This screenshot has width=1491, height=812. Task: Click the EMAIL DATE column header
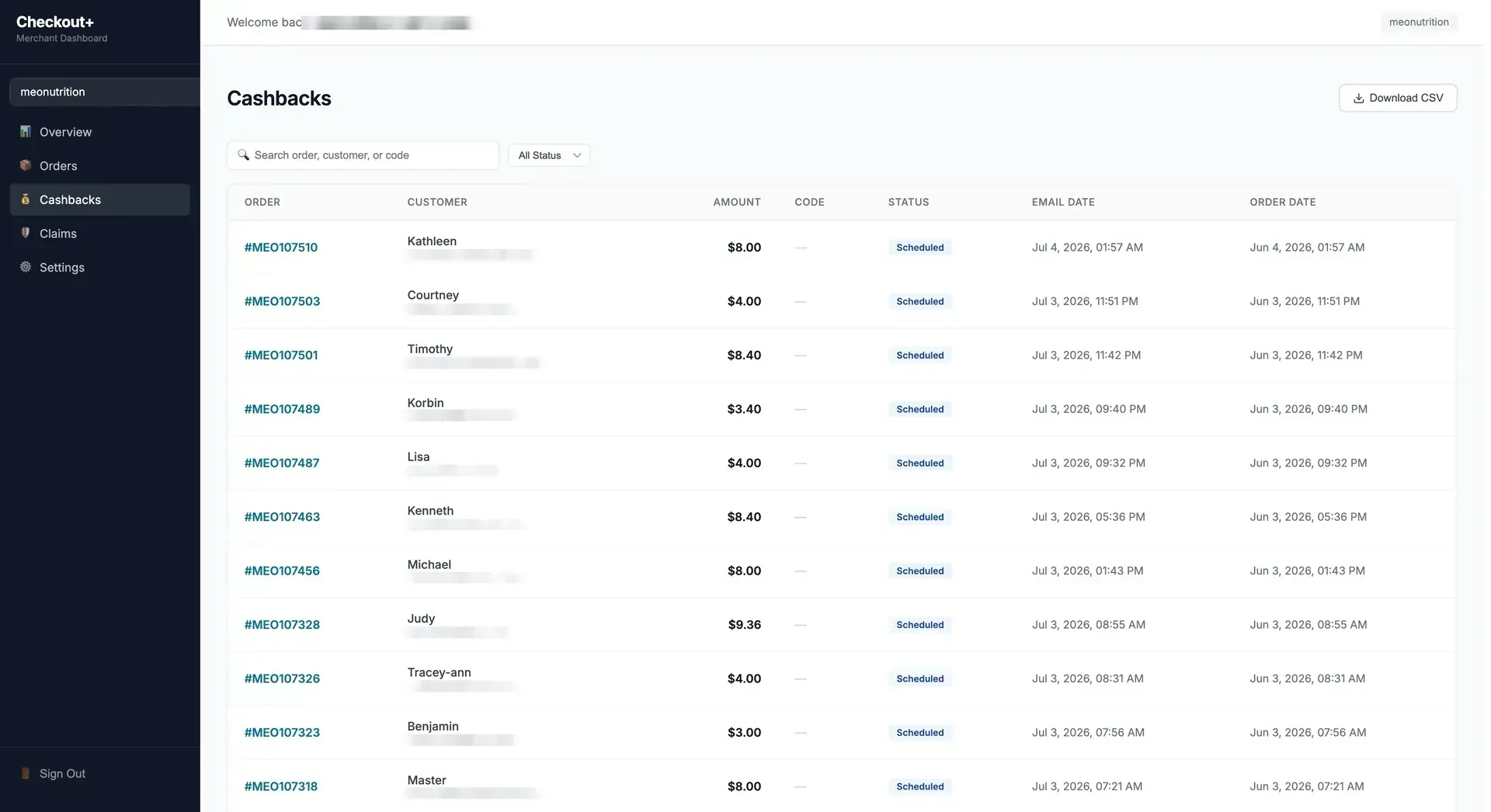[x=1063, y=202]
